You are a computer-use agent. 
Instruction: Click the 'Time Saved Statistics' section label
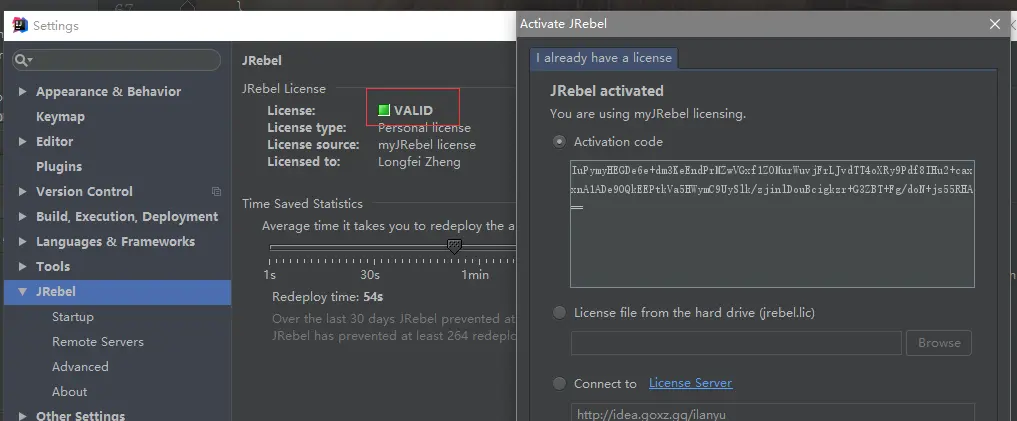[302, 204]
